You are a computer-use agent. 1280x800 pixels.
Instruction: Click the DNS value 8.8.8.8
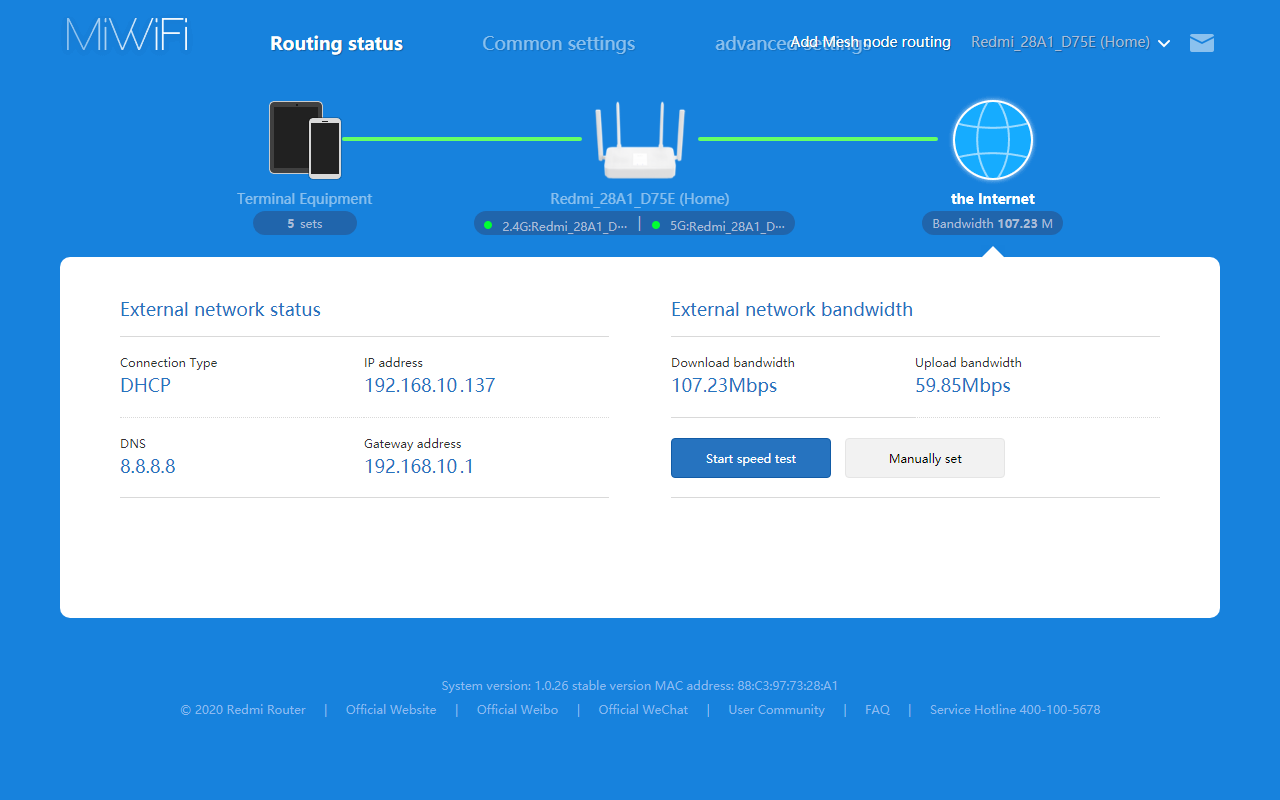pyautogui.click(x=148, y=466)
